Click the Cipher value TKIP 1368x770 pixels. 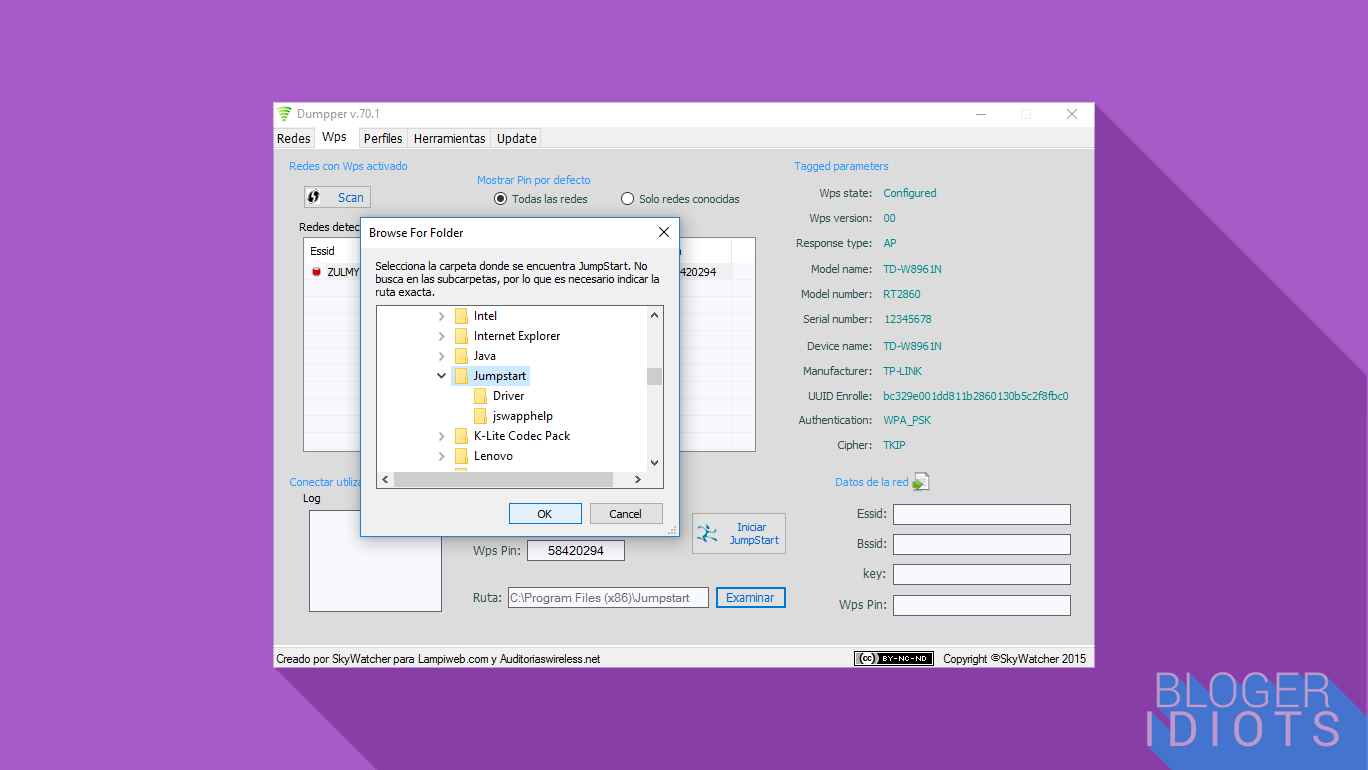894,445
